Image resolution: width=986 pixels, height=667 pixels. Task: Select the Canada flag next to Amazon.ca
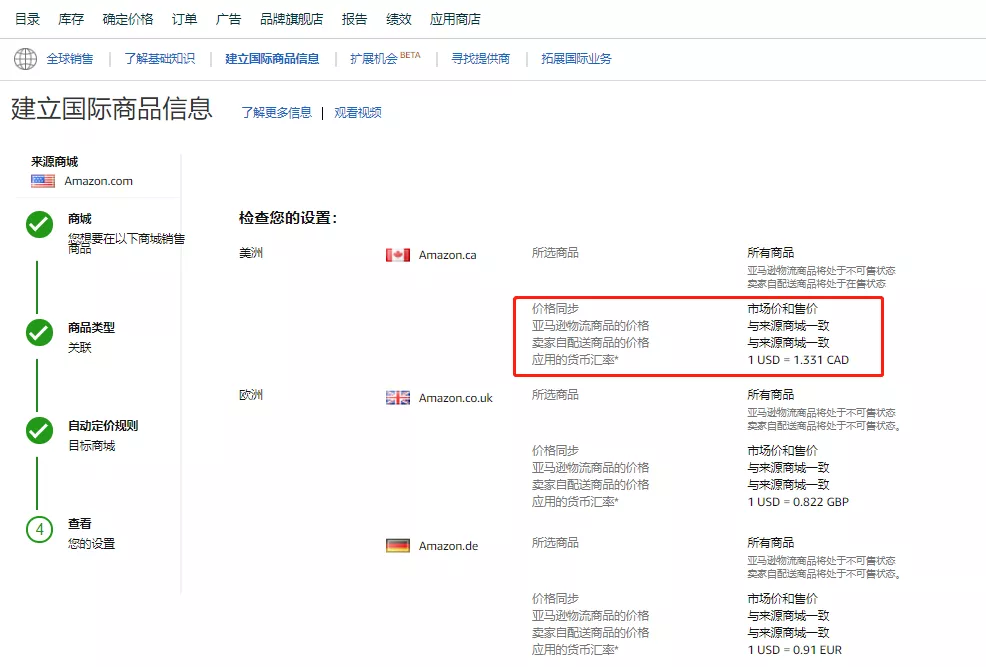396,254
